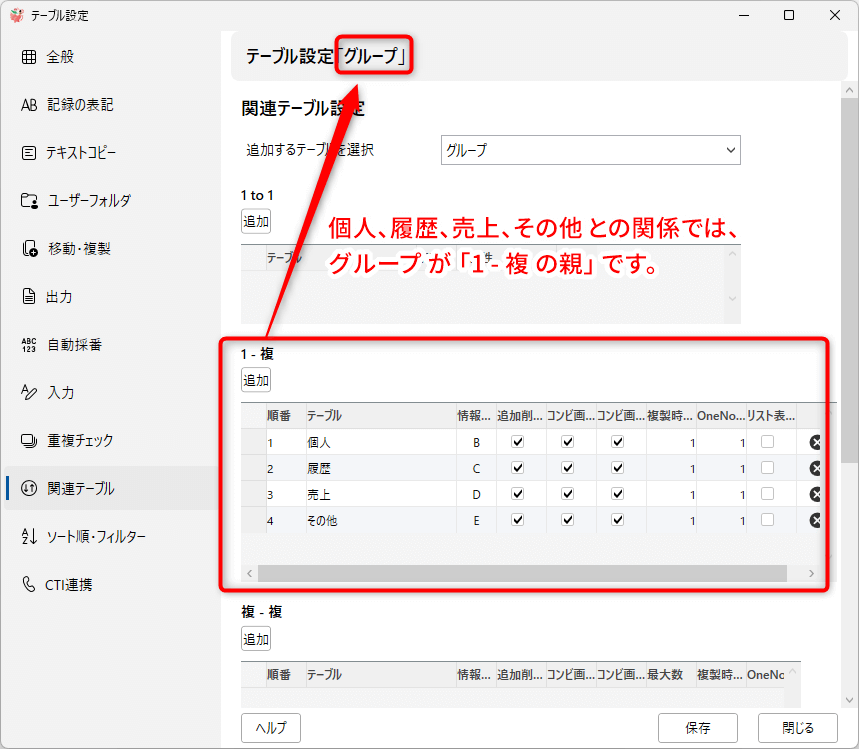Click the 記録の表記 AB icon
Image resolution: width=859 pixels, height=749 pixels.
[29, 105]
